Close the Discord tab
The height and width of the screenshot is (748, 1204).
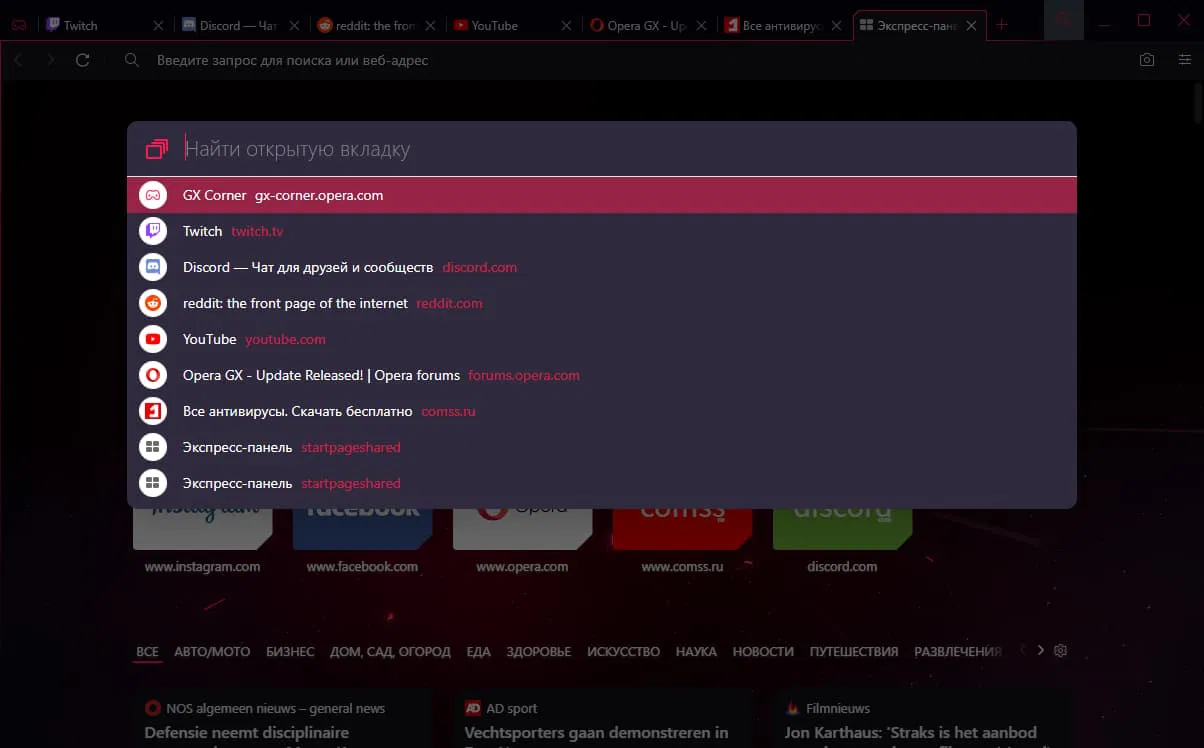pyautogui.click(x=293, y=26)
